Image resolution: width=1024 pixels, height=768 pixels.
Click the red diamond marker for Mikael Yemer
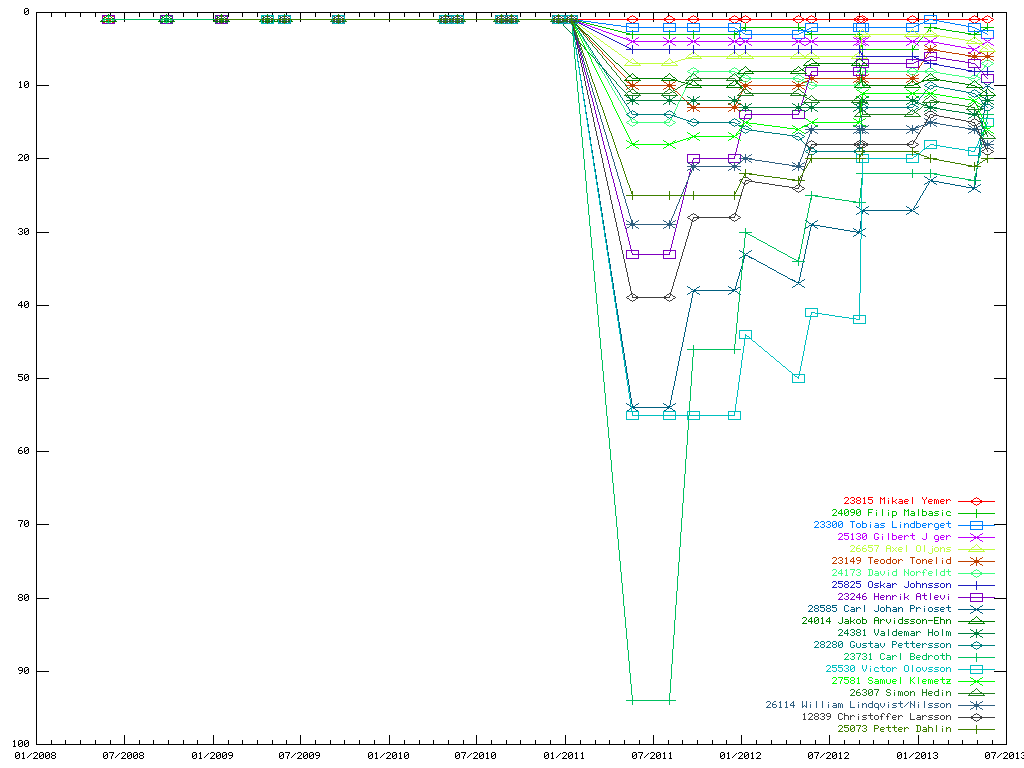(x=976, y=501)
